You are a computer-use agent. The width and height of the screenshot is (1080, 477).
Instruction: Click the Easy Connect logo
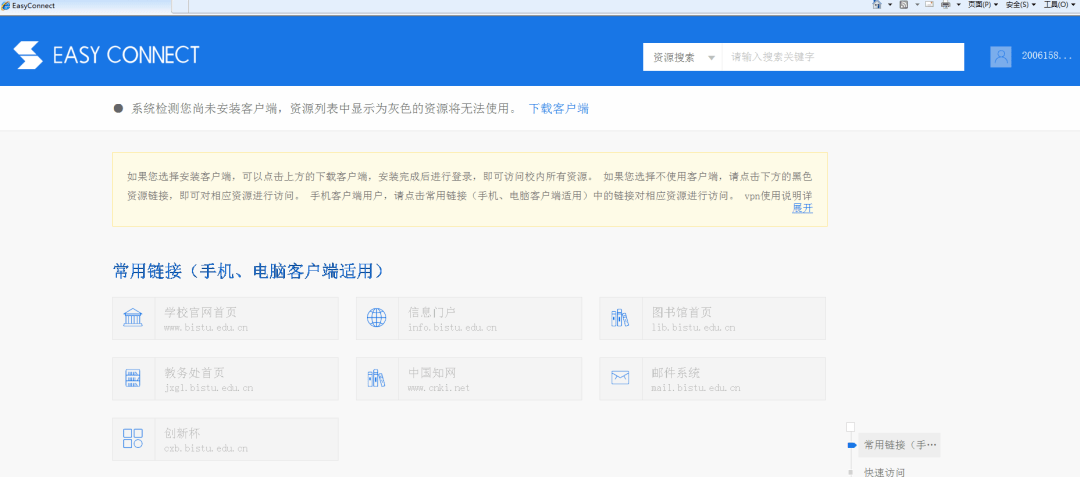(x=107, y=56)
